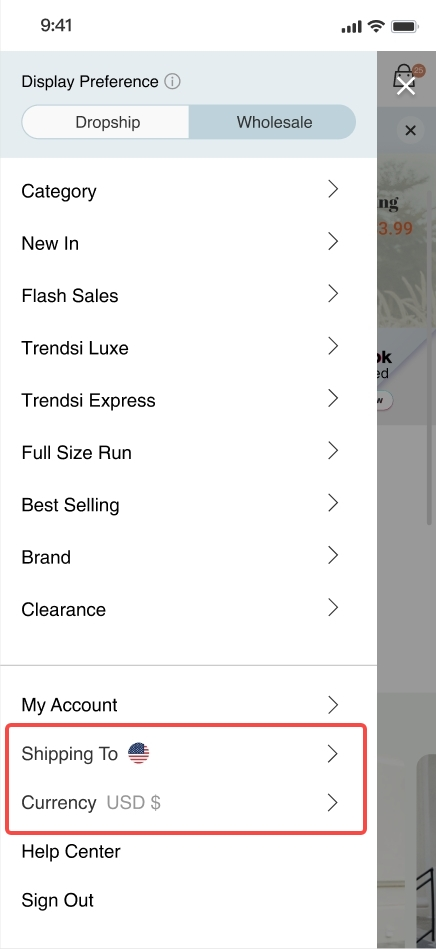436x949 pixels.
Task: Tap the Brand row chevron
Action: (332, 556)
